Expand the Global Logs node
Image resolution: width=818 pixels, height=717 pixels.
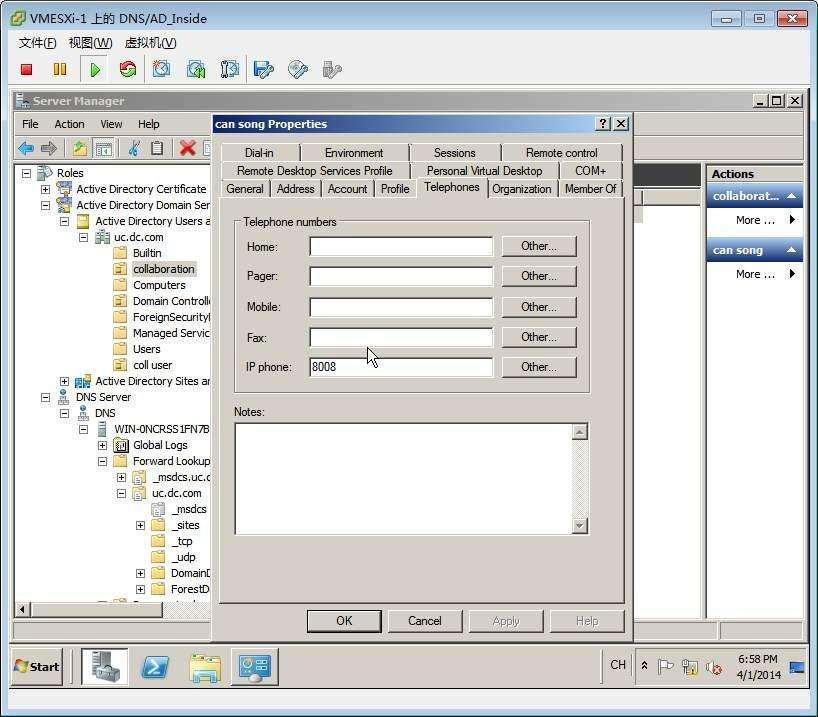[x=102, y=446]
